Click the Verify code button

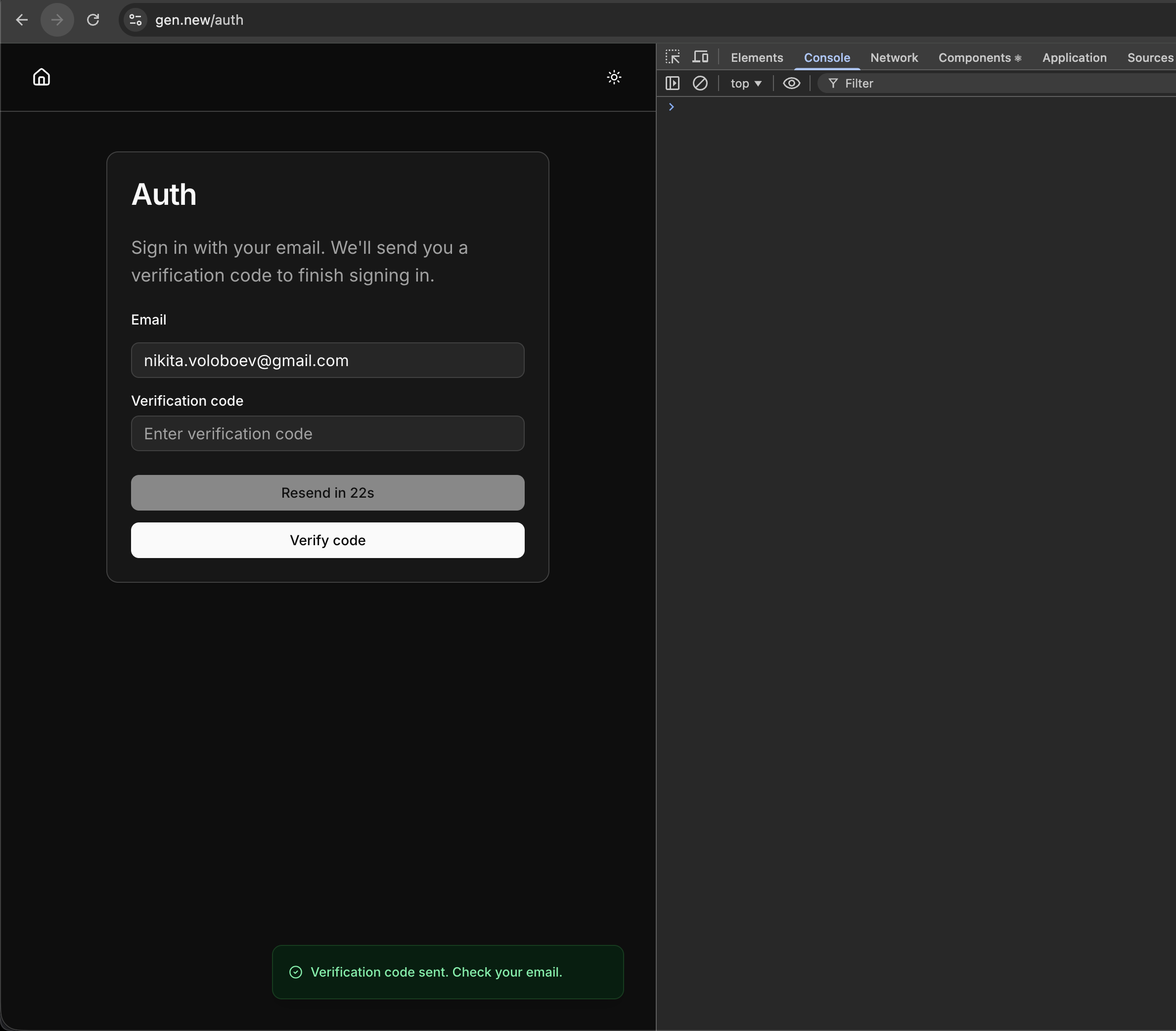[328, 540]
